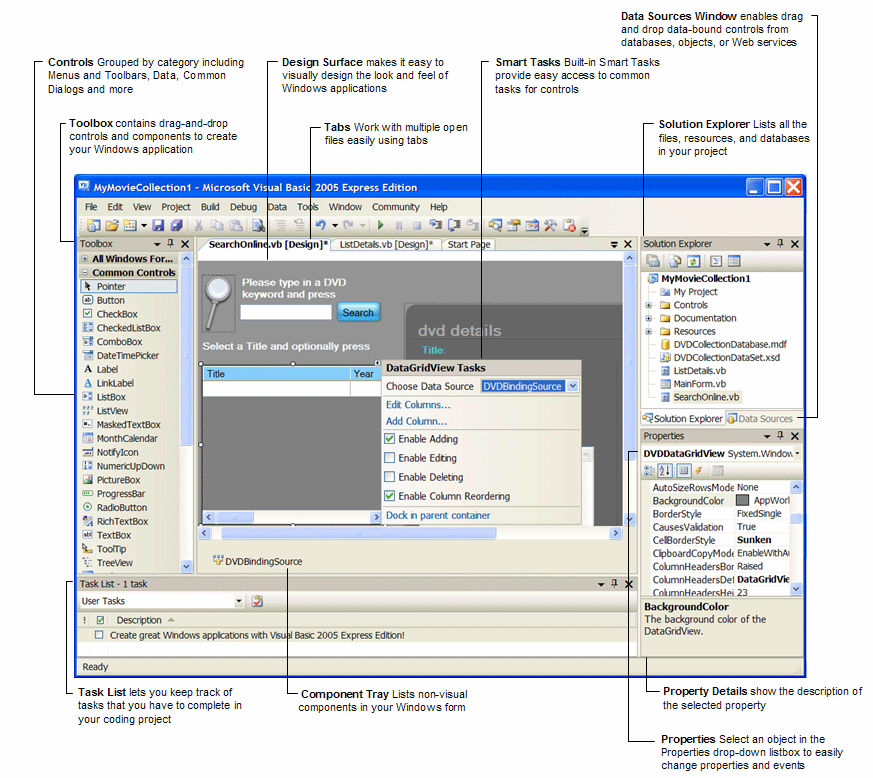873x778 pixels.
Task: Open the Choose Data Source dropdown
Action: point(572,386)
